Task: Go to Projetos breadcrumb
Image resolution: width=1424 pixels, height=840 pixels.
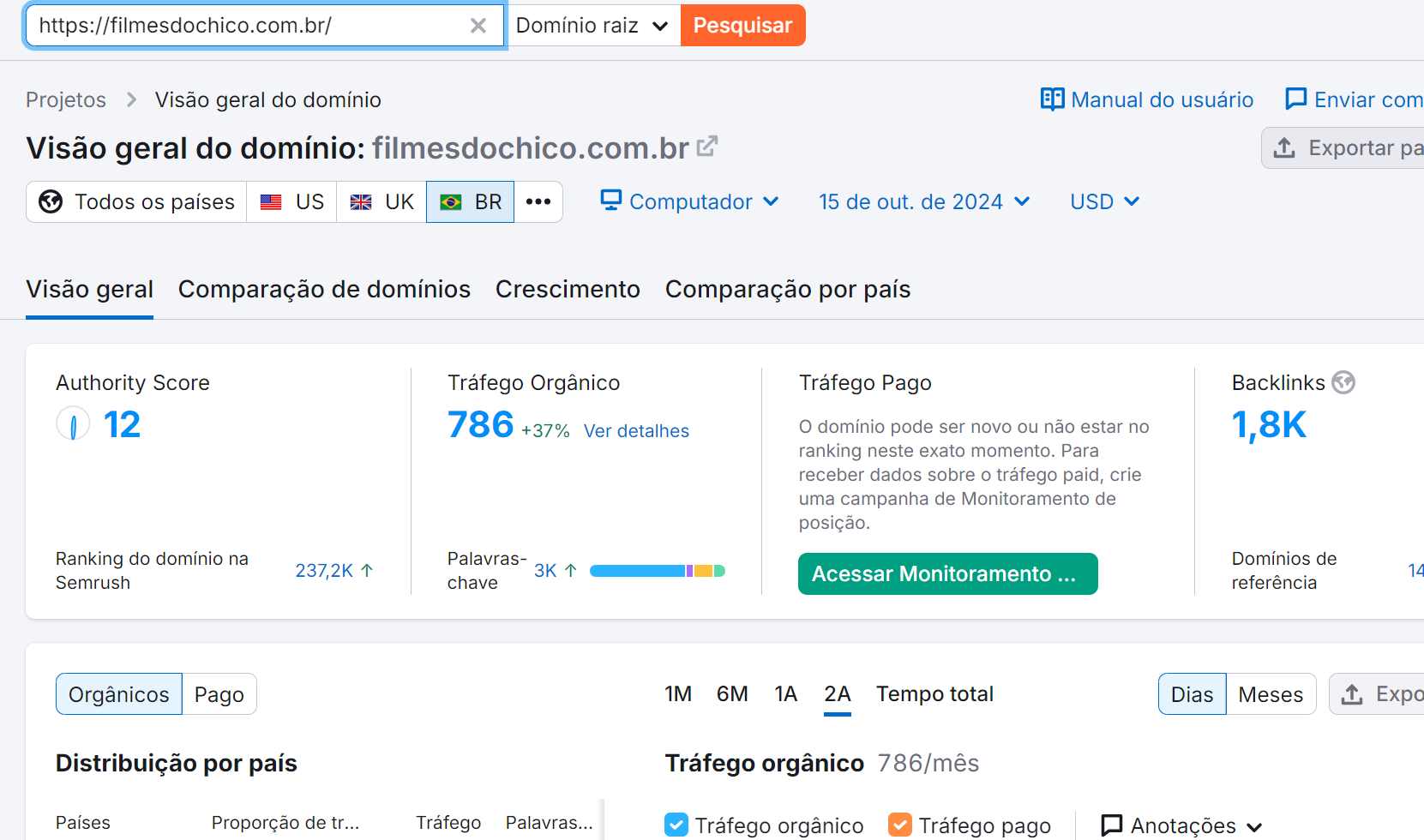Action: coord(66,100)
